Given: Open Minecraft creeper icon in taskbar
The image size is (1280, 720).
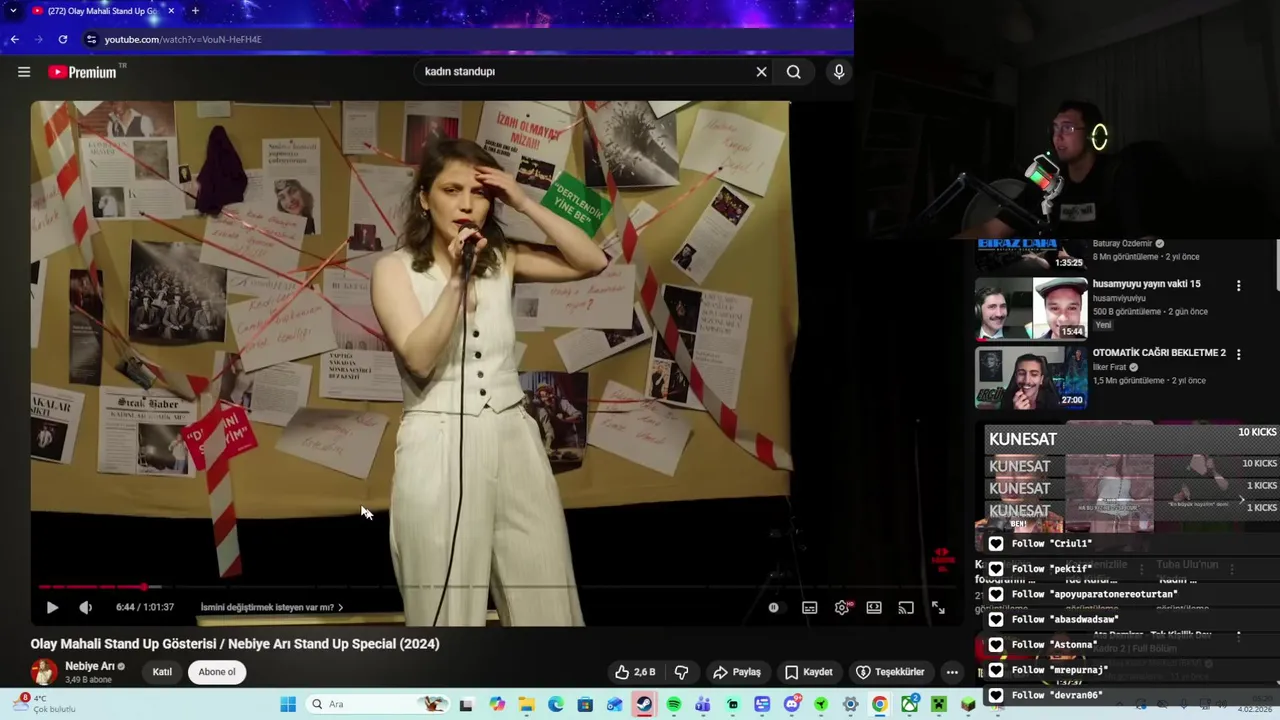Looking at the screenshot, I should (x=938, y=704).
